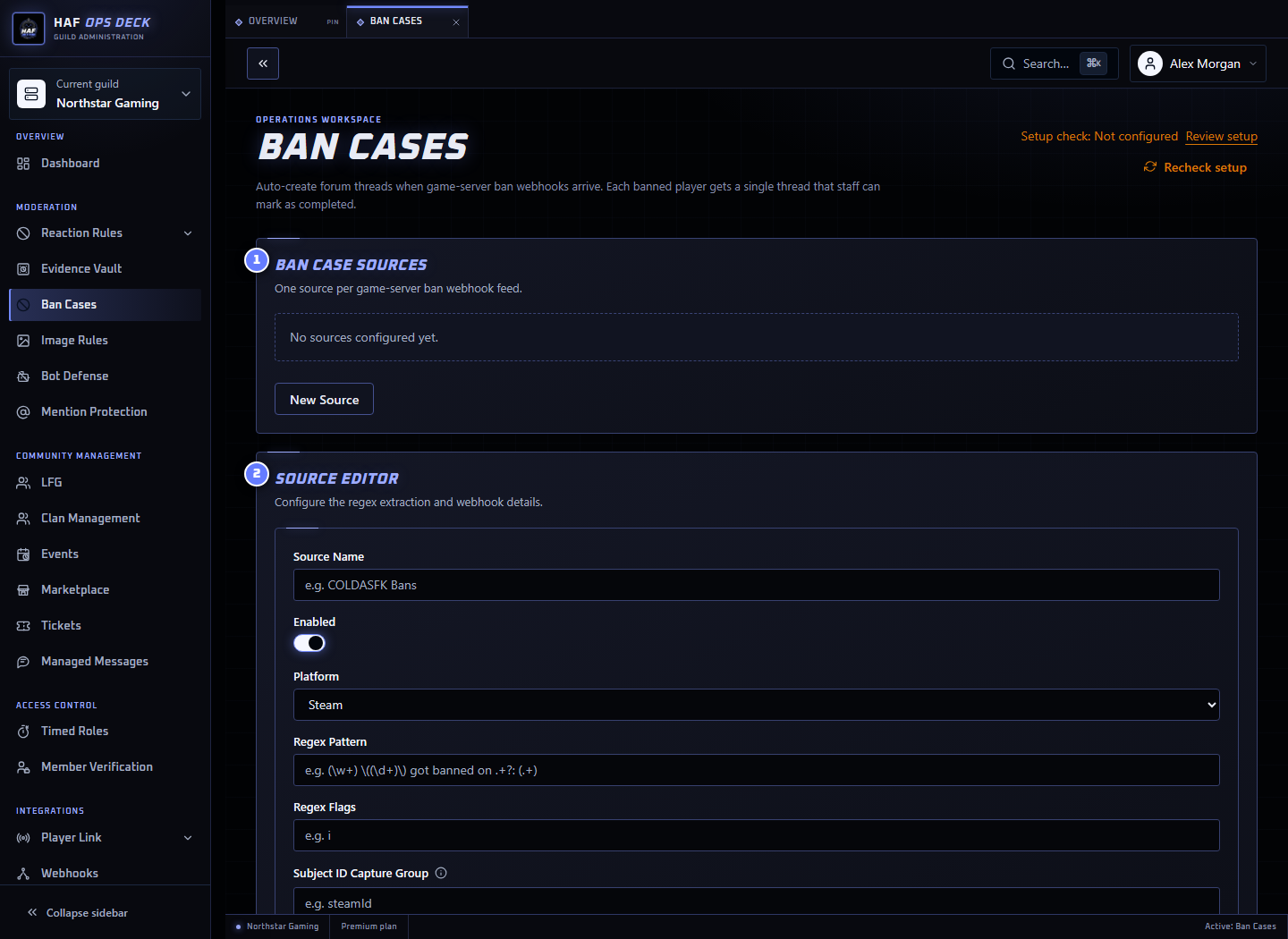Click the Ban Cases sidebar icon

click(23, 305)
